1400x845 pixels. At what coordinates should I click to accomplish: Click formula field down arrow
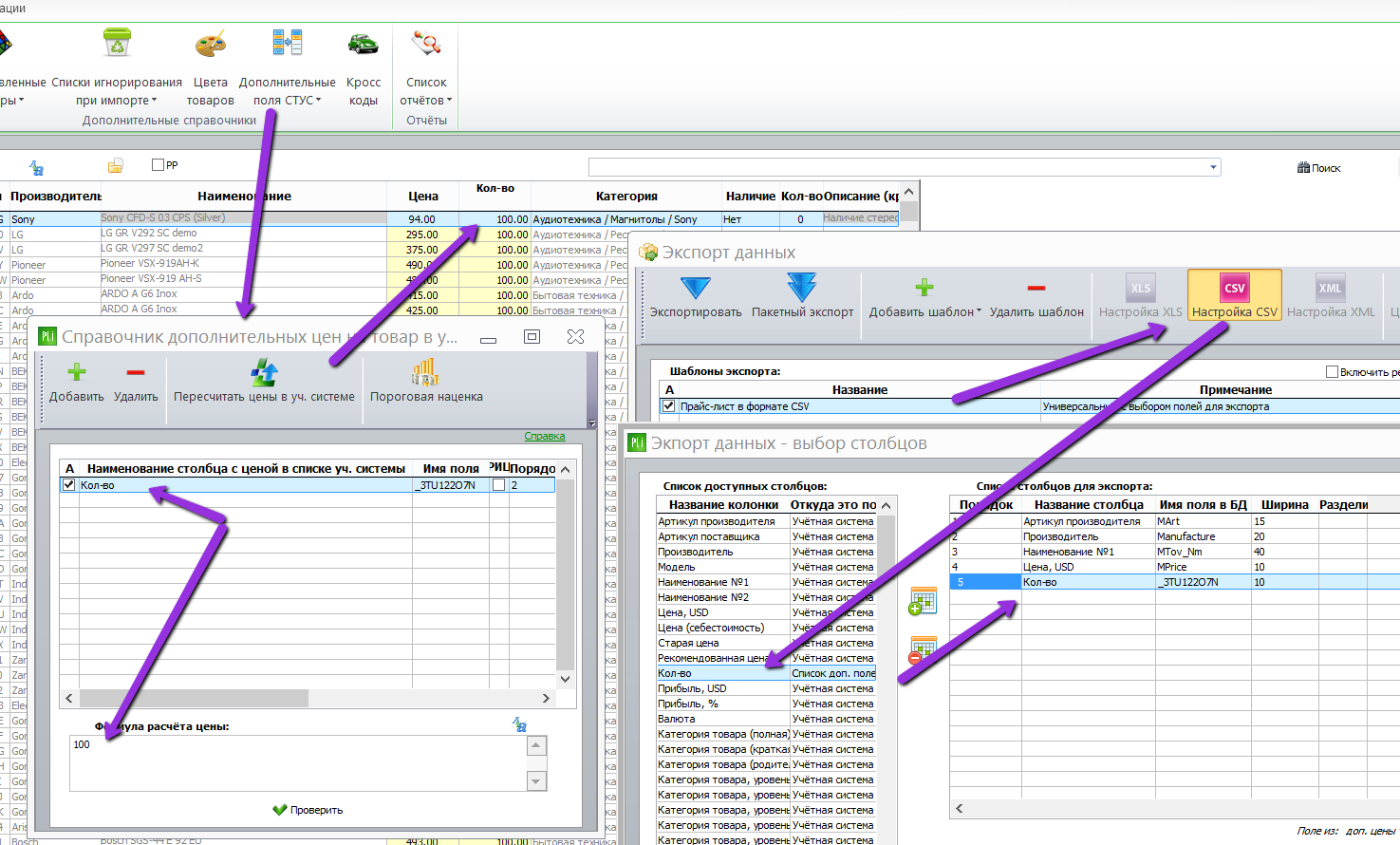pos(536,781)
